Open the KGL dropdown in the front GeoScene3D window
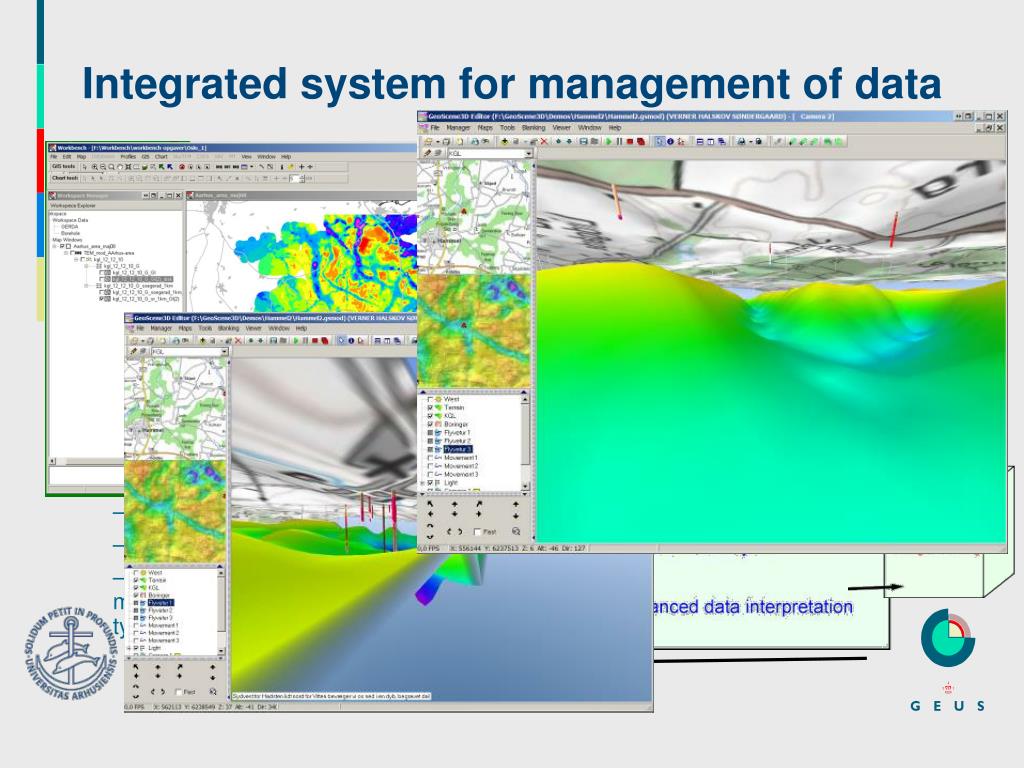Image resolution: width=1024 pixels, height=768 pixels. pyautogui.click(x=528, y=153)
